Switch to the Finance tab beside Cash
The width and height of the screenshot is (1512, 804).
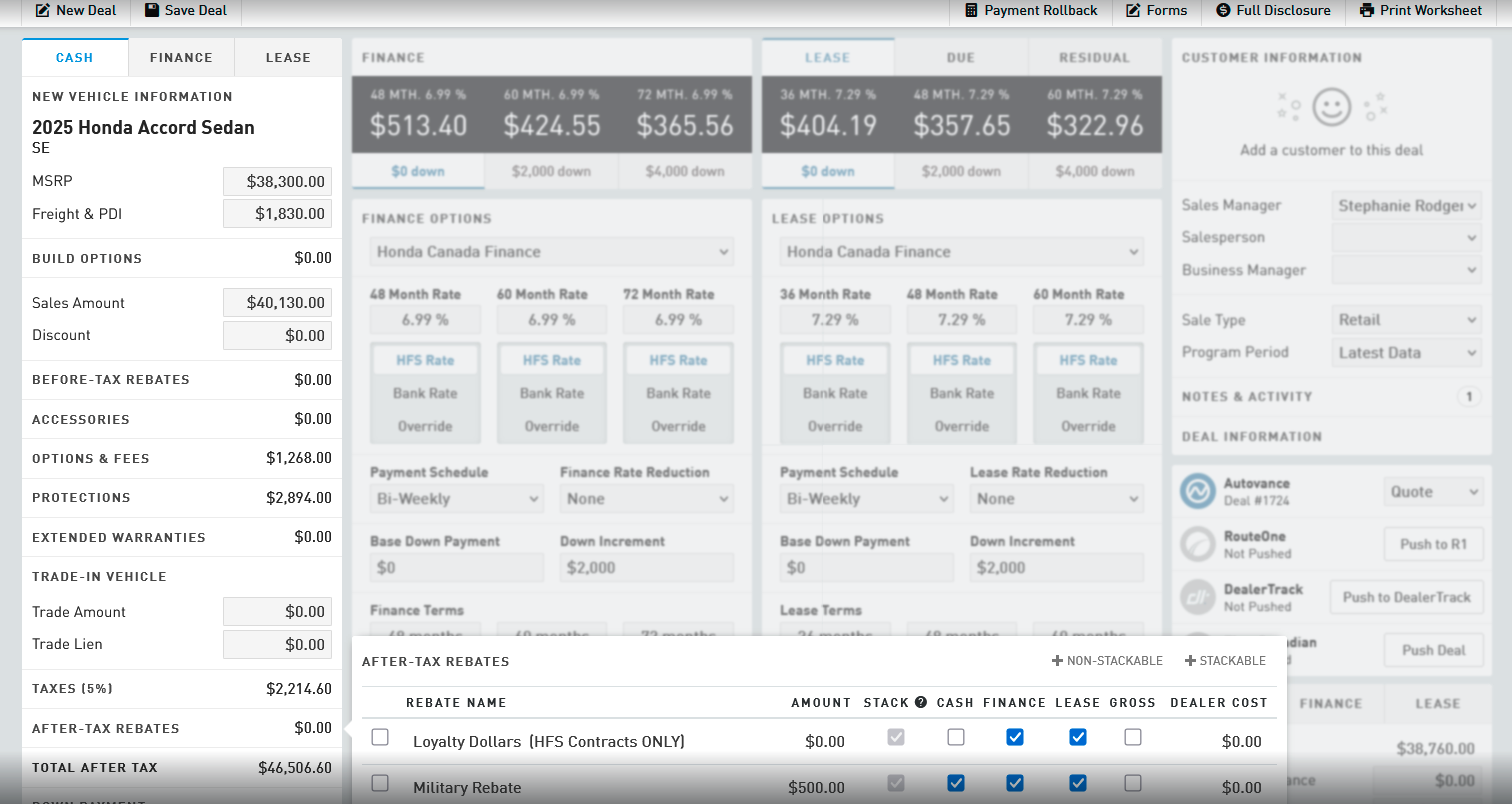pos(181,58)
